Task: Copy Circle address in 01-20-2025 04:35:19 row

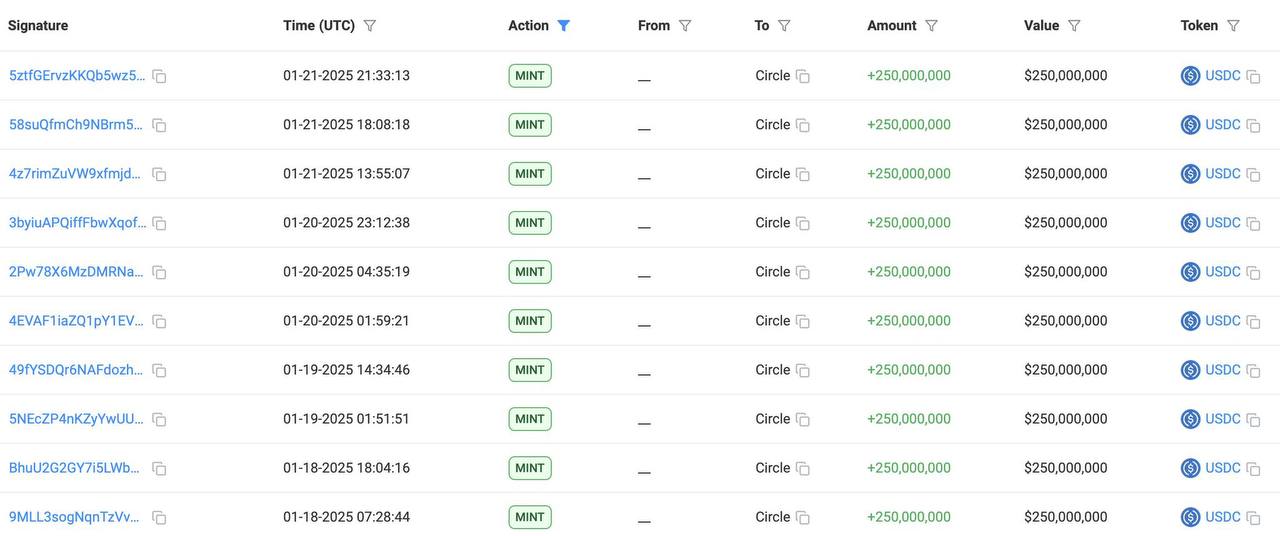Action: coord(802,272)
